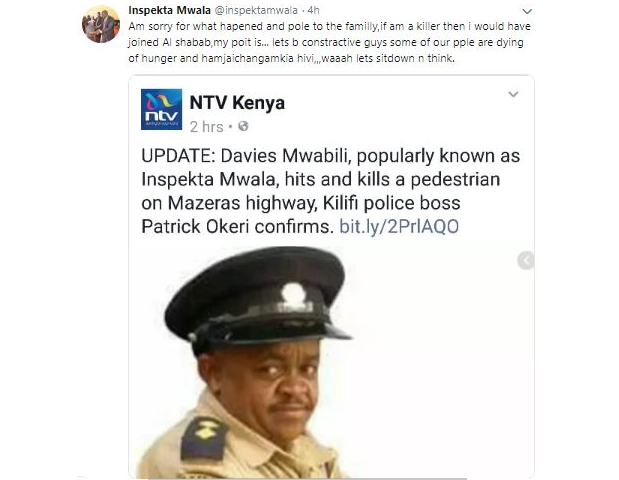Click the cap badge emblem in photo
The width and height of the screenshot is (619, 480).
tap(293, 295)
